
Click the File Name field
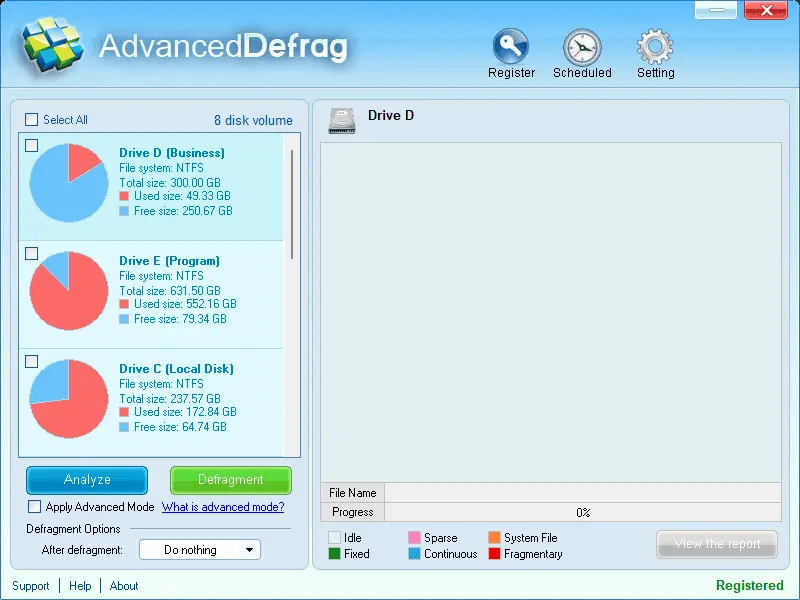pos(583,493)
